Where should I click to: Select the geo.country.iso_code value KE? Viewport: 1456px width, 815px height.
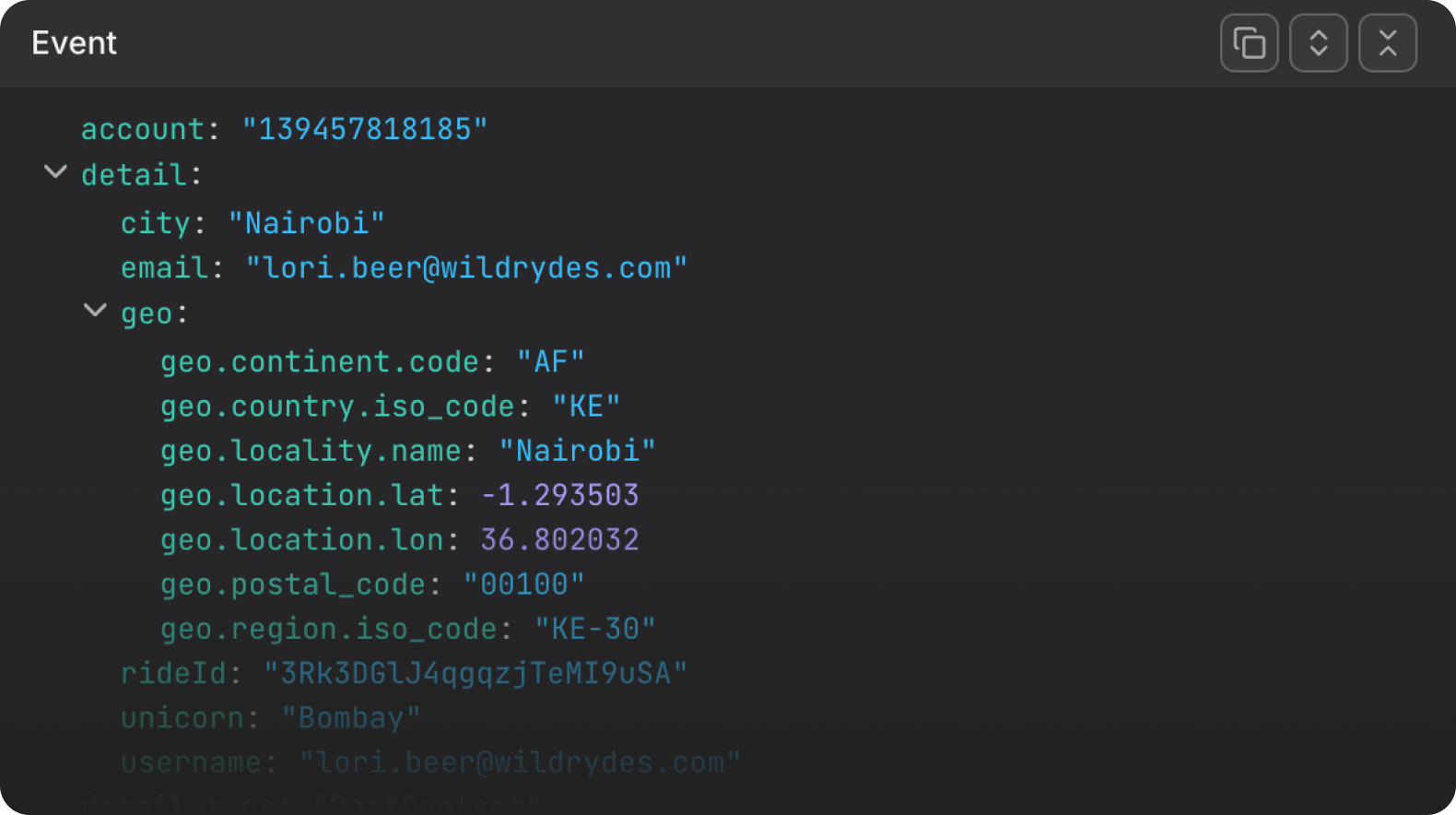(586, 407)
